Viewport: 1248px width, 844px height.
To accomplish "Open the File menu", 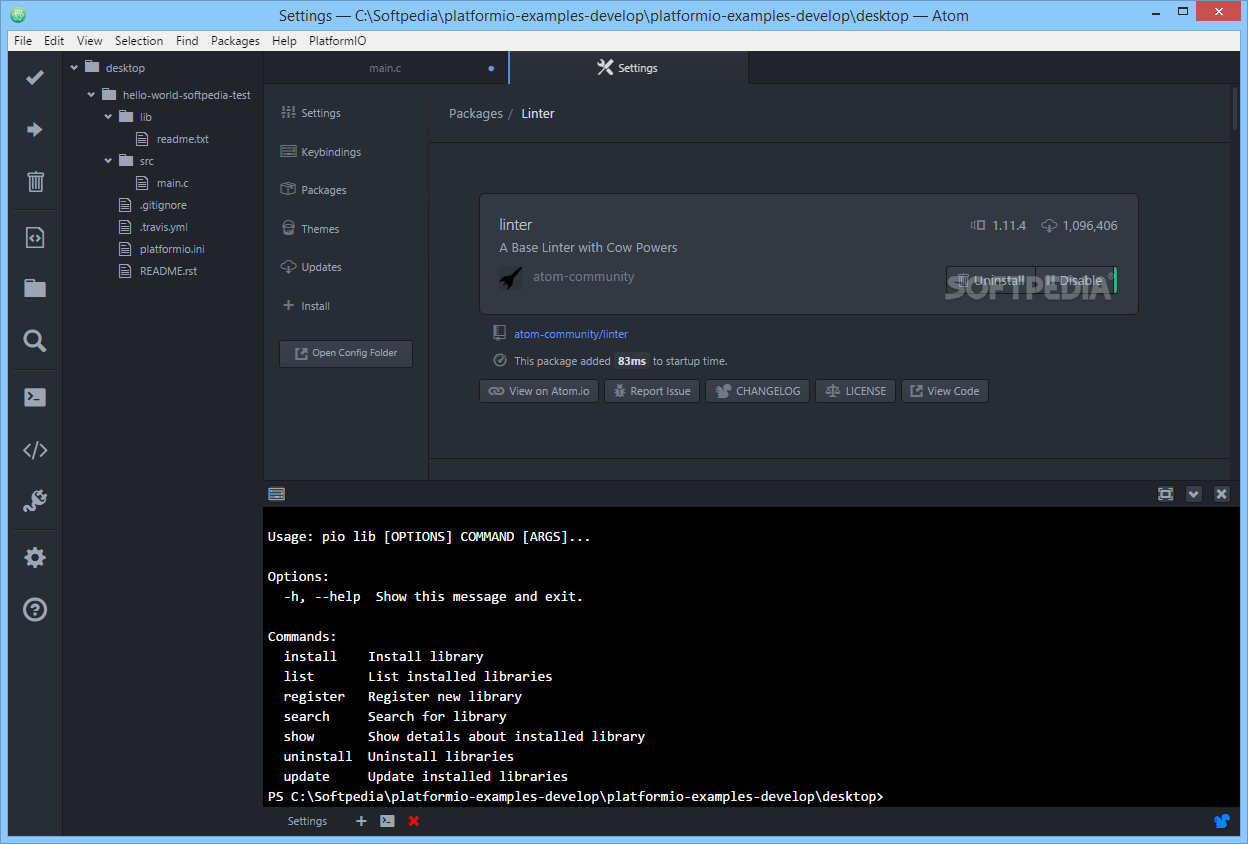I will tap(23, 41).
